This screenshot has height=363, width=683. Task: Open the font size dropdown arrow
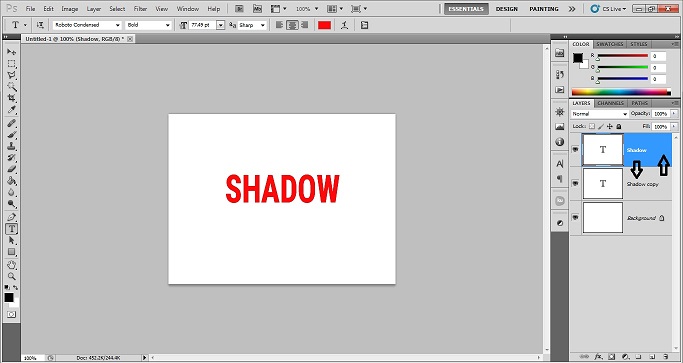click(220, 25)
